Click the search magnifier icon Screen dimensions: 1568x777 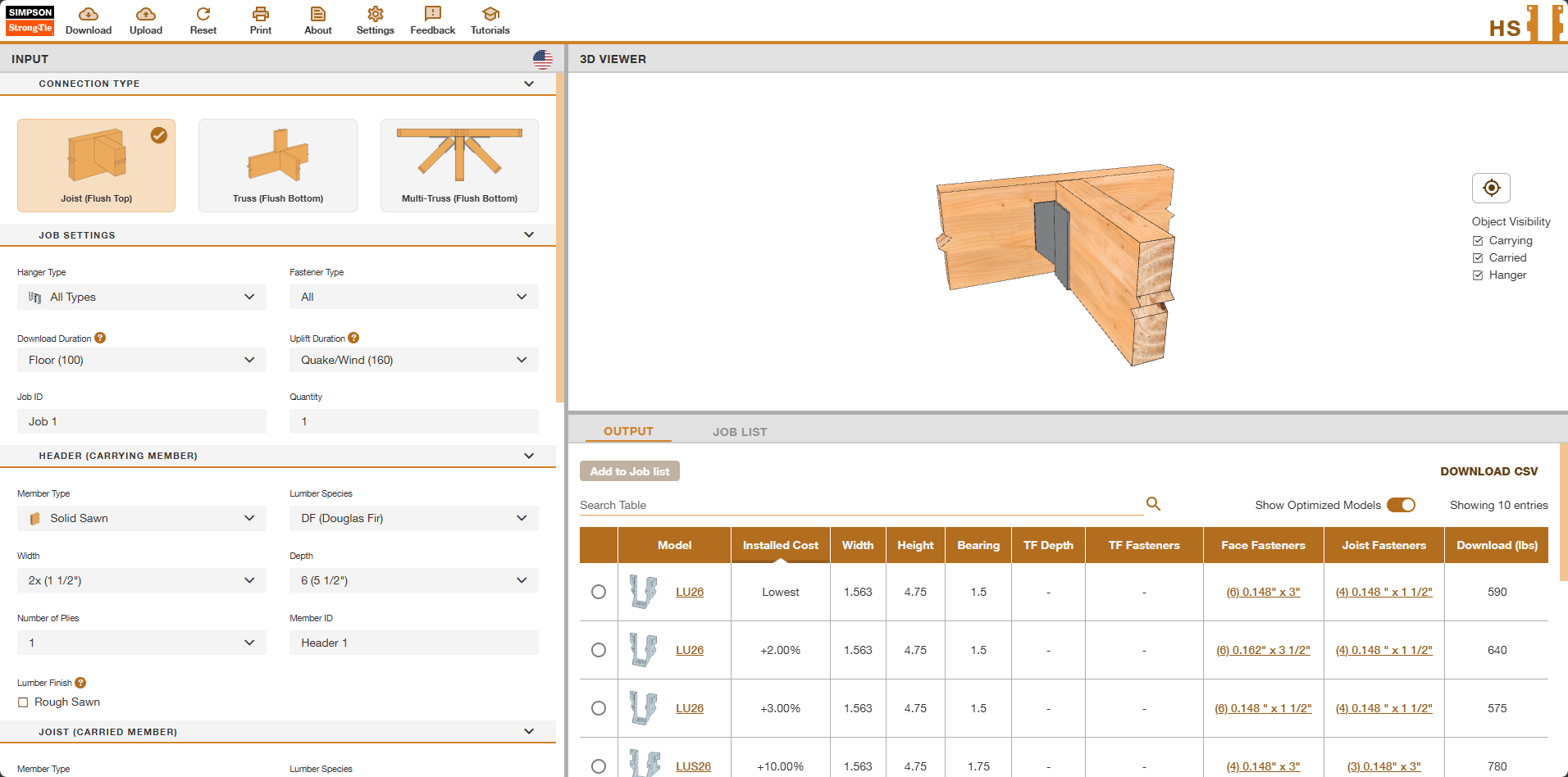tap(1153, 504)
